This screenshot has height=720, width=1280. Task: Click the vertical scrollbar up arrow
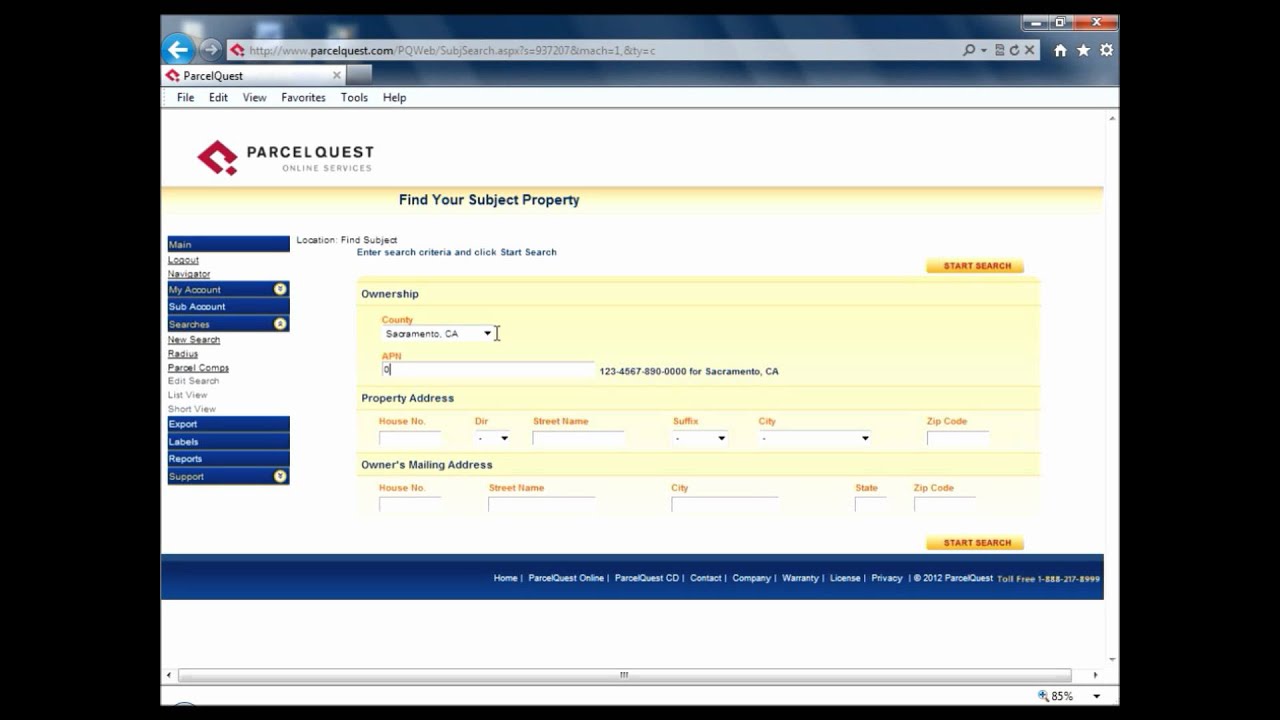click(1112, 119)
